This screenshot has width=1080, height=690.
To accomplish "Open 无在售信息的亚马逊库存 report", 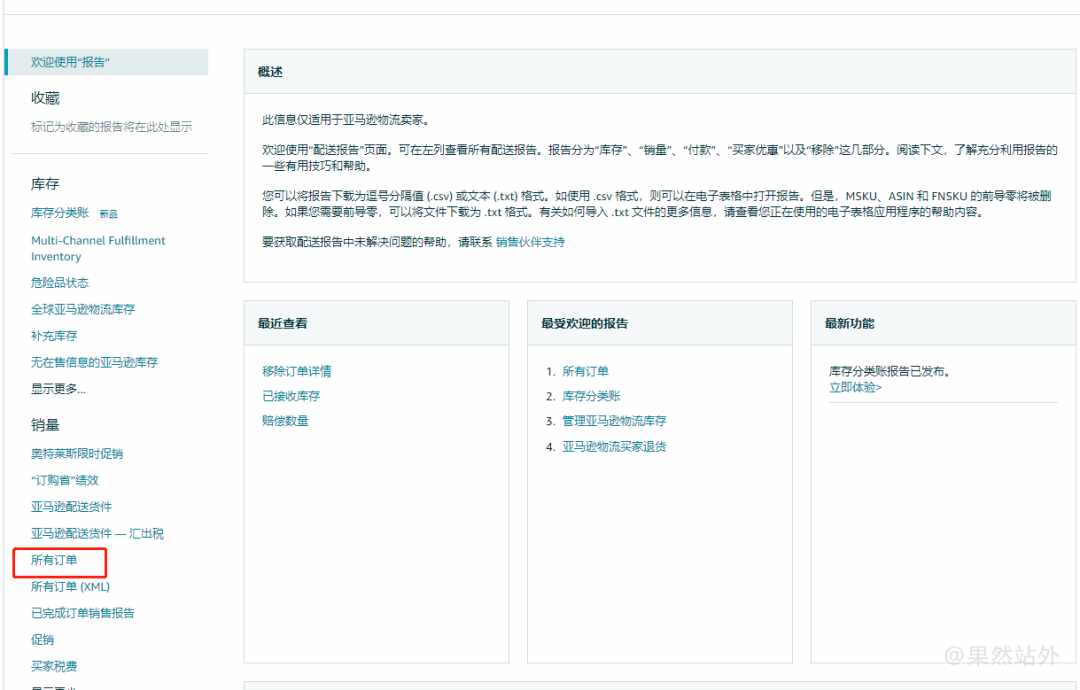I will click(x=94, y=362).
